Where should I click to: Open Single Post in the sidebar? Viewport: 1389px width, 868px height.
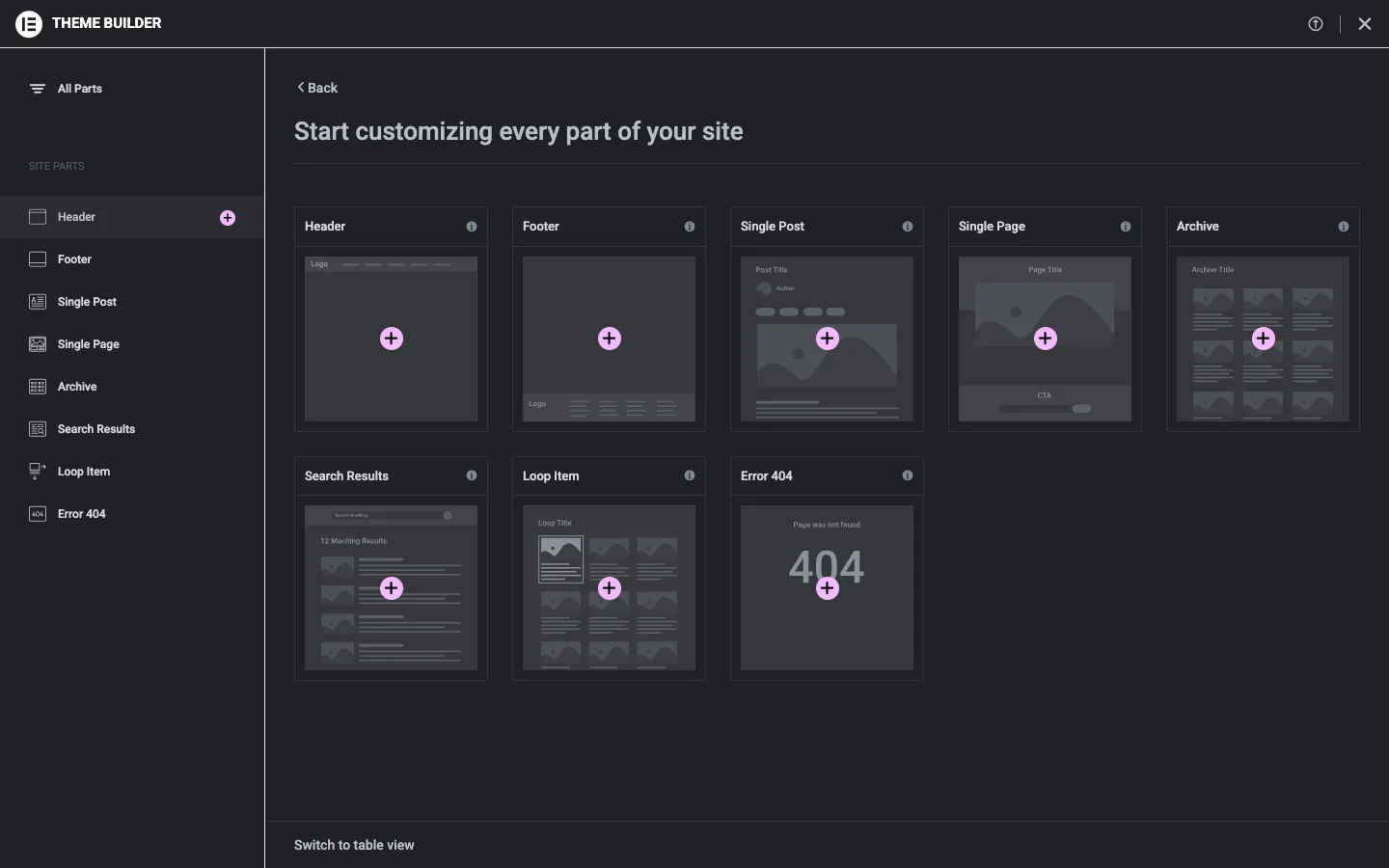(x=132, y=302)
